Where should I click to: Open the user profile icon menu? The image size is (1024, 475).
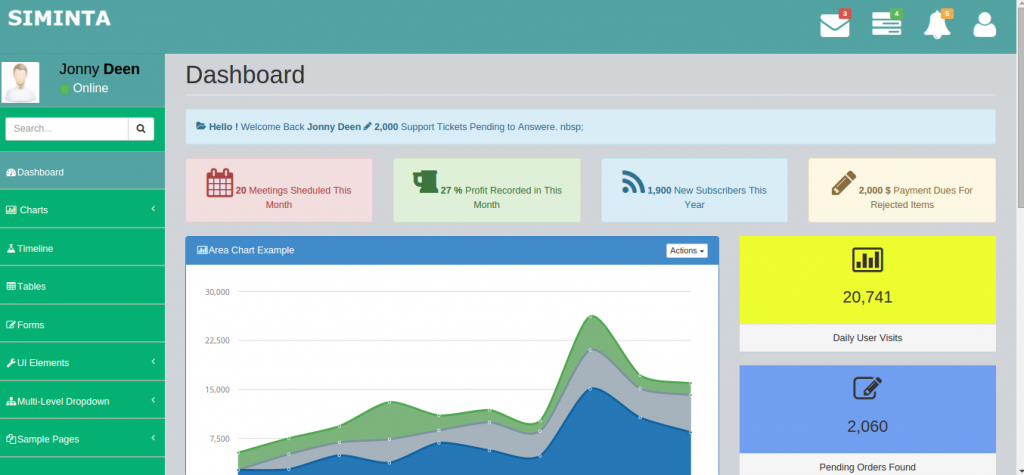pos(985,25)
